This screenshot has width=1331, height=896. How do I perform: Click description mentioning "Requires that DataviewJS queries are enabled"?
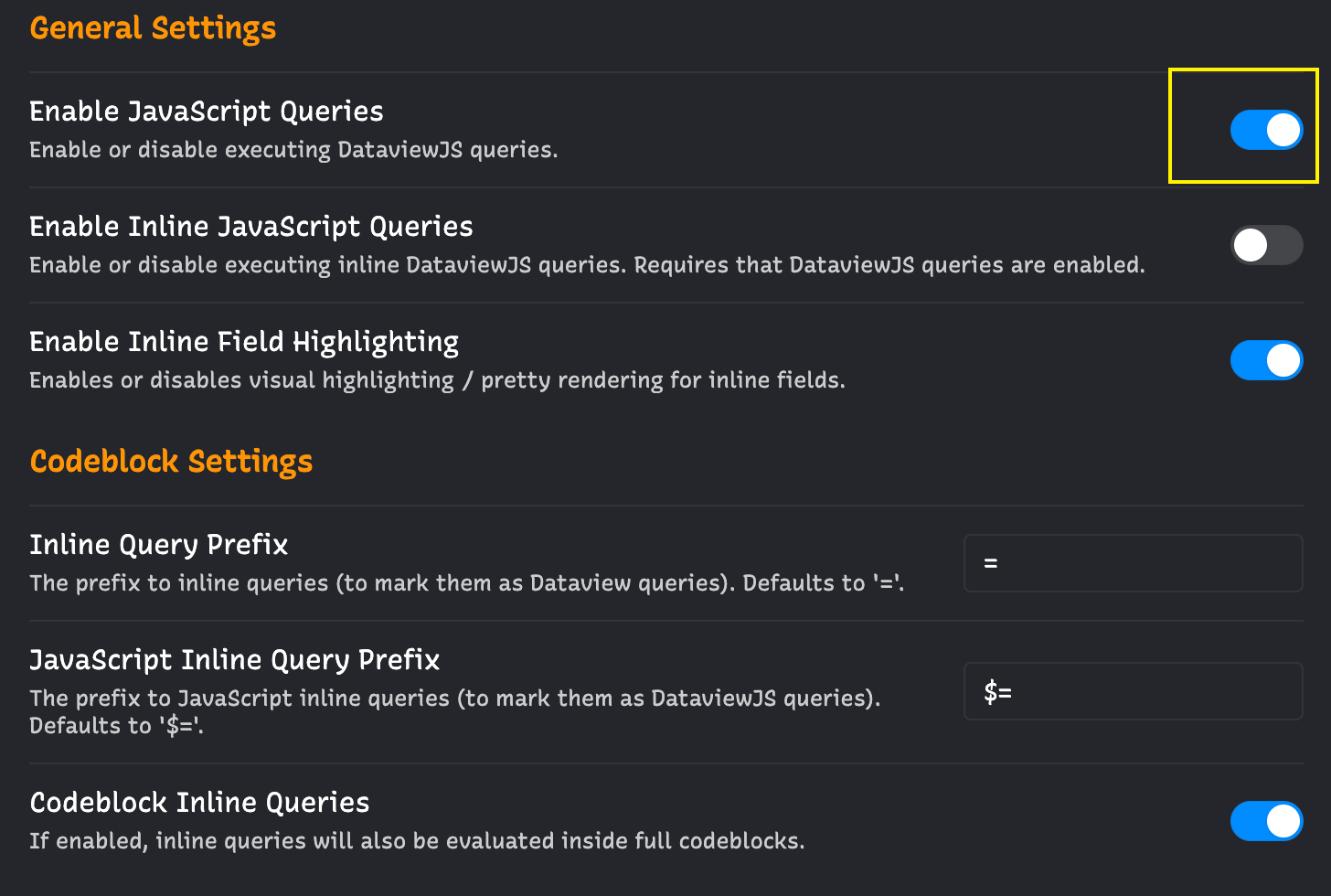[x=587, y=265]
